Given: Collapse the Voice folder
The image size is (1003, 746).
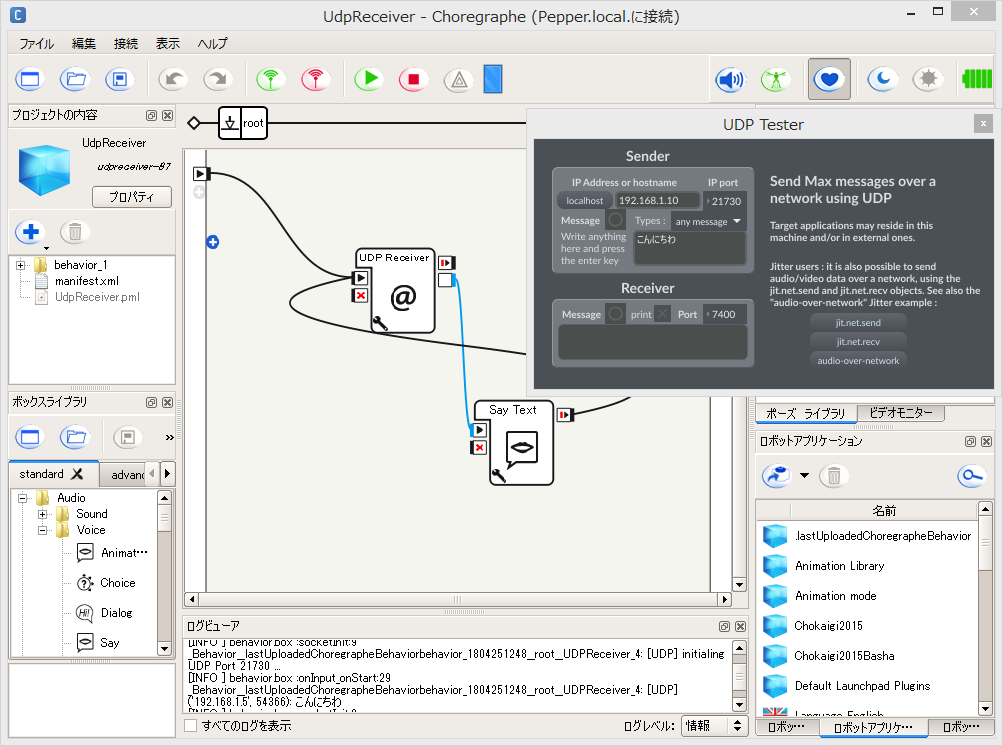Looking at the screenshot, I should click(x=42, y=530).
